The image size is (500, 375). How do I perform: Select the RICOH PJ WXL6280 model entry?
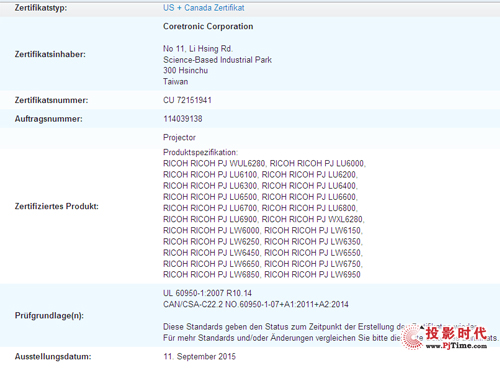coord(313,219)
